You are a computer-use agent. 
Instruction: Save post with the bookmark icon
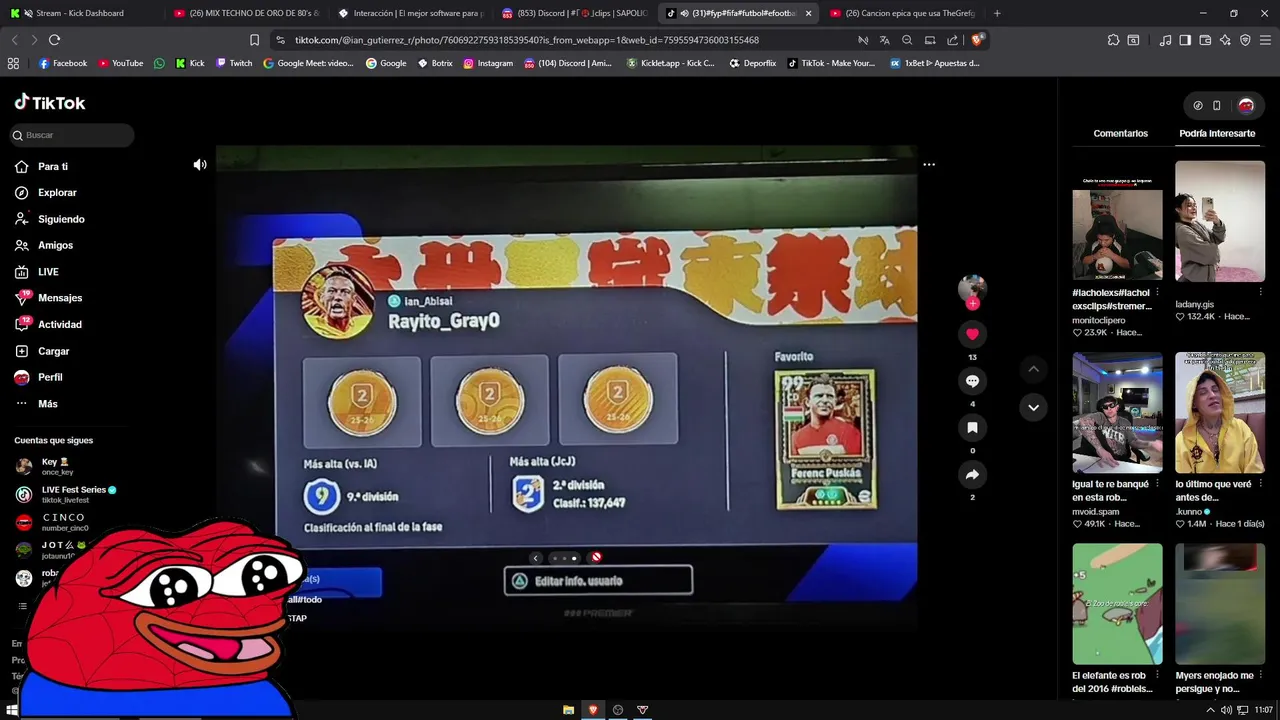[972, 428]
